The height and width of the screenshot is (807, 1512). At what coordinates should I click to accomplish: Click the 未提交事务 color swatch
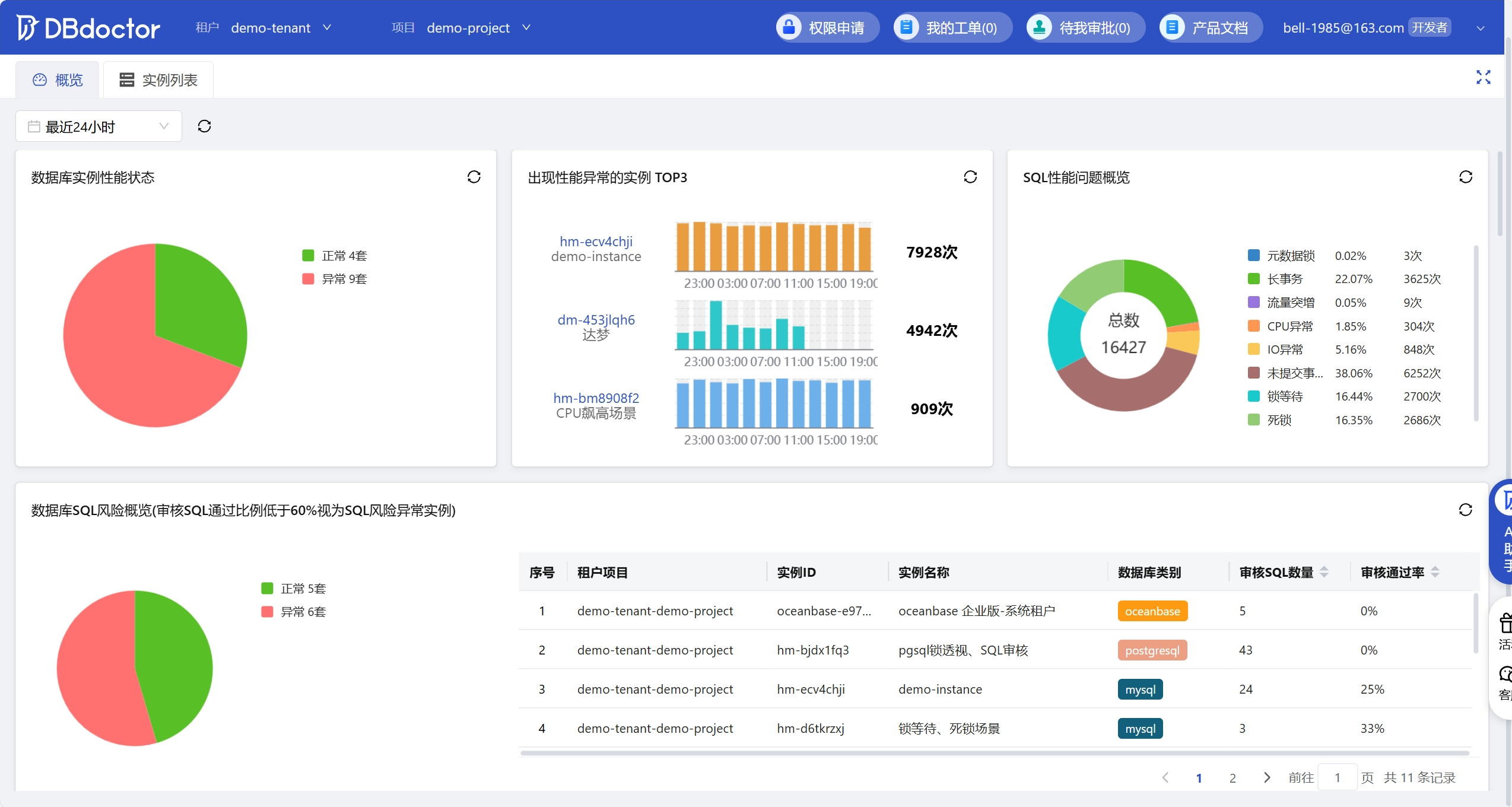1254,373
